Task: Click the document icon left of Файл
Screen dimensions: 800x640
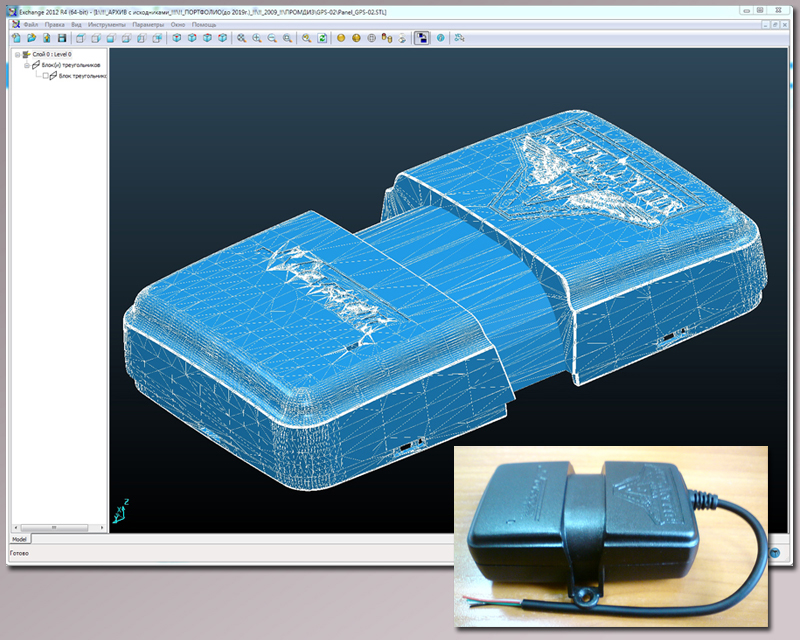Action: point(16,24)
